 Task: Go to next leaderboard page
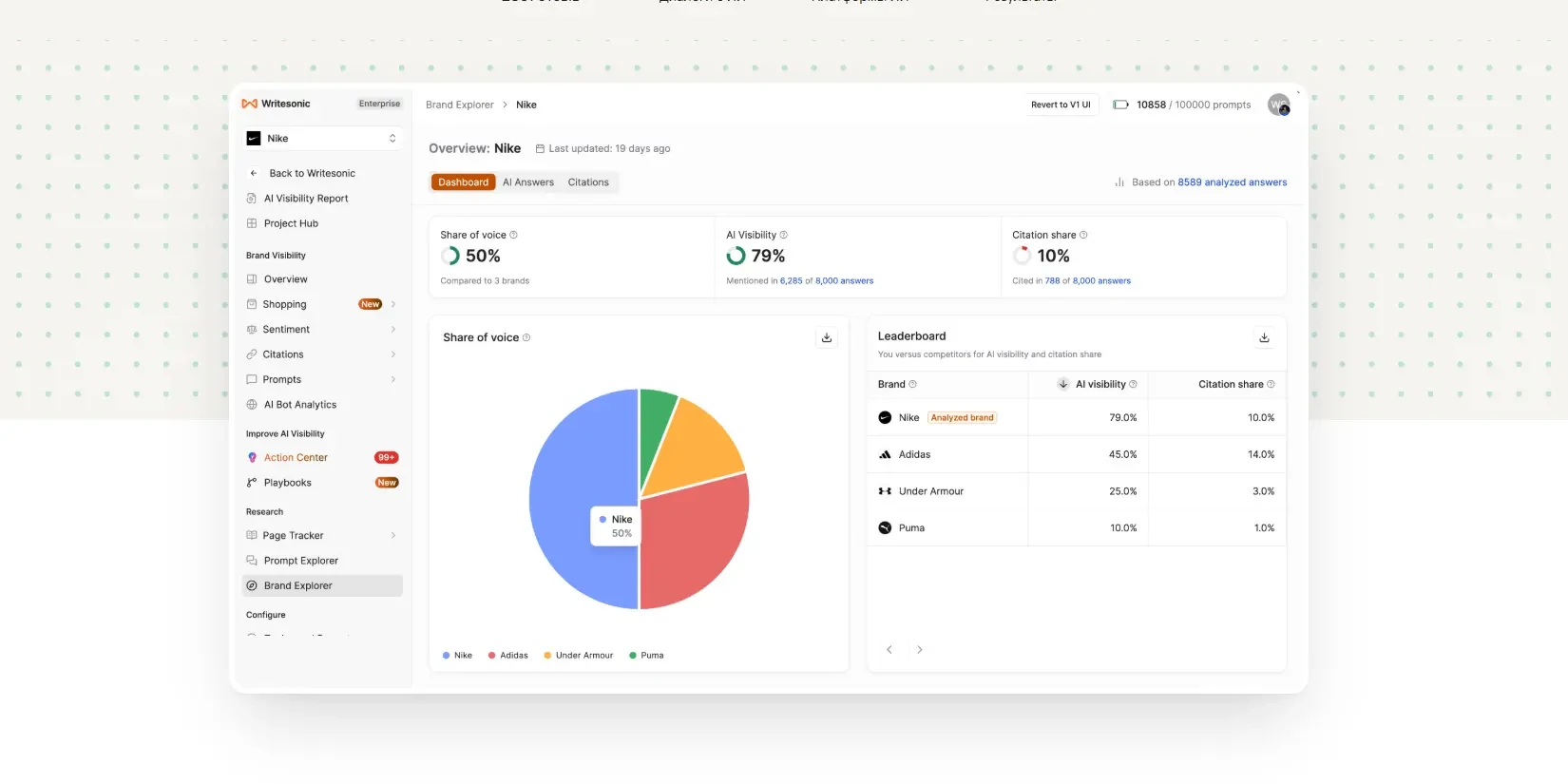920,650
